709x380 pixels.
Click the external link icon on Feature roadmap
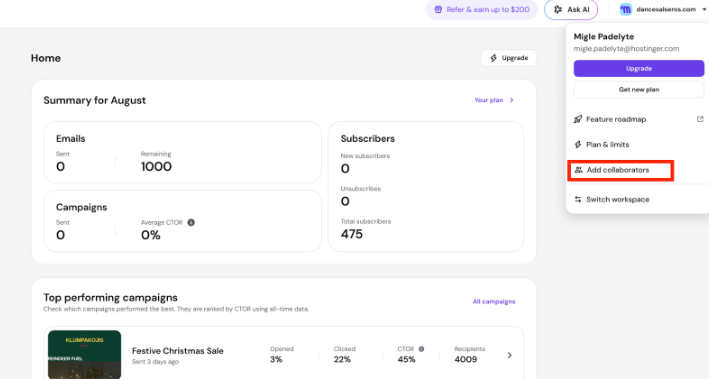pyautogui.click(x=700, y=119)
